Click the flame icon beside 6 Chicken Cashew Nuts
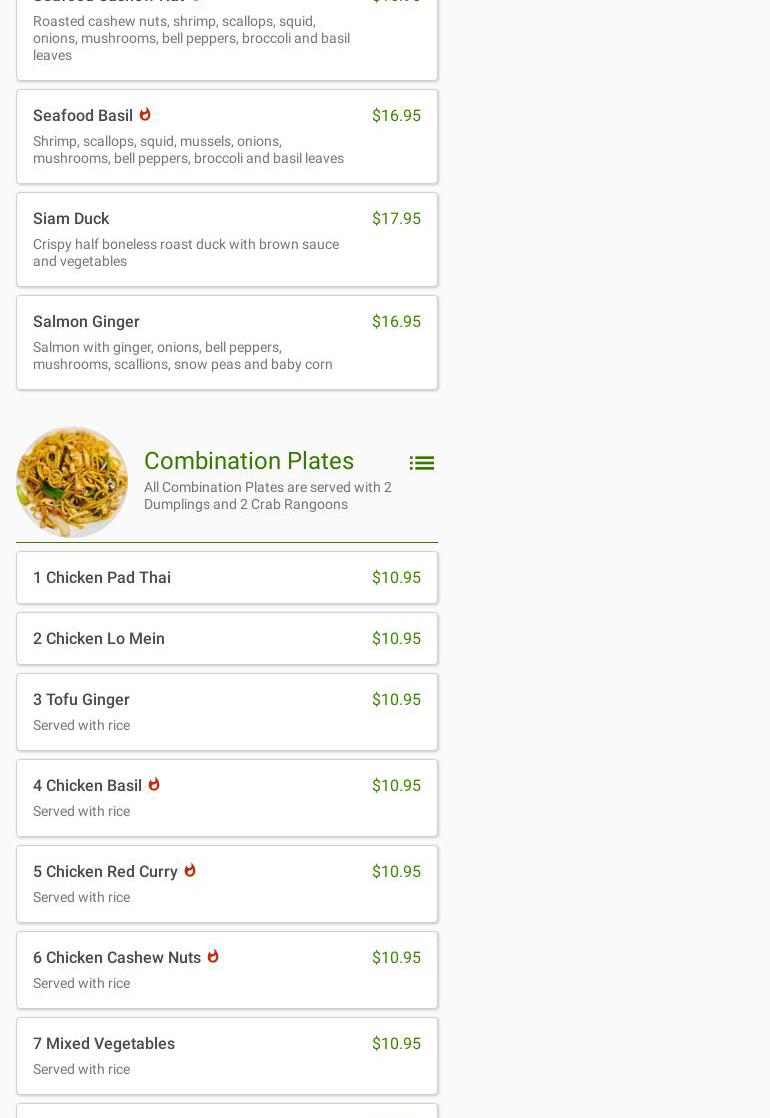 pyautogui.click(x=213, y=956)
